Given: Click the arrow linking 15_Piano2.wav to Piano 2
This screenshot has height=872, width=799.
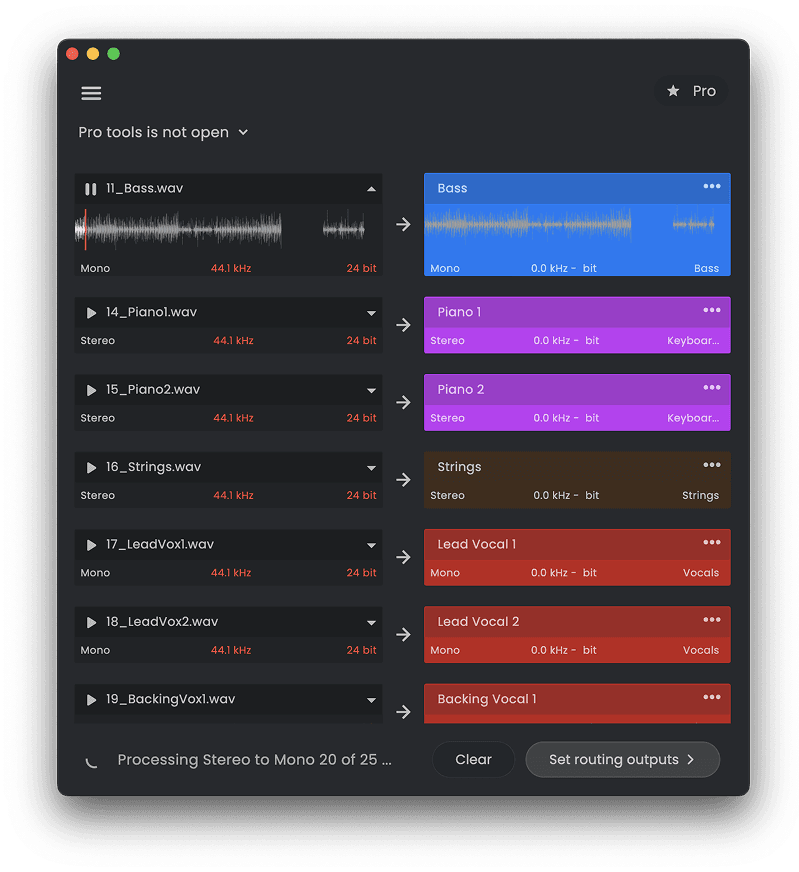Looking at the screenshot, I should click(403, 402).
